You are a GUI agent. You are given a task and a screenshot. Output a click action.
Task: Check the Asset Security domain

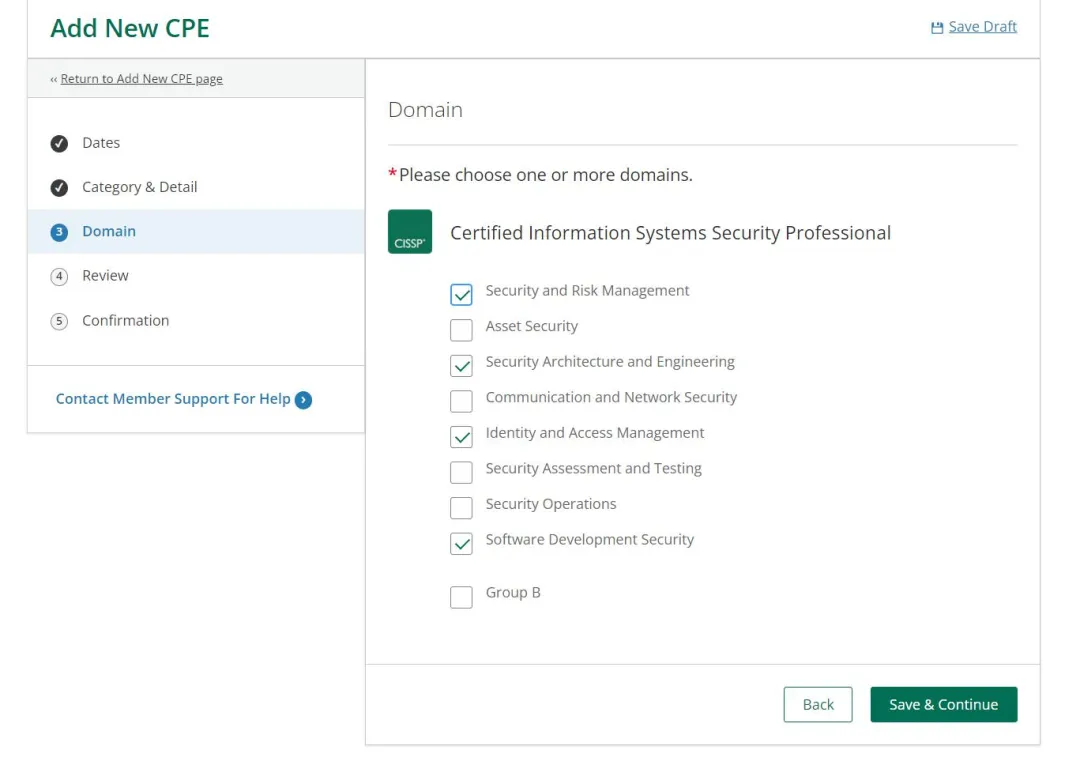coord(461,330)
